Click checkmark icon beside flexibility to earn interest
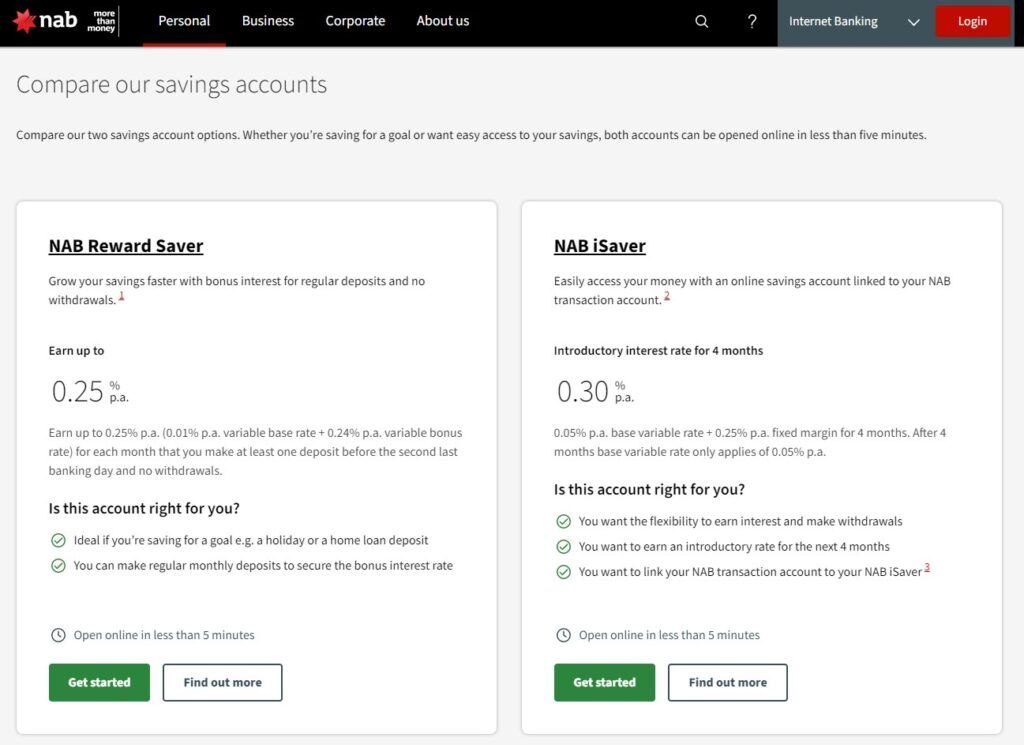 click(x=564, y=522)
